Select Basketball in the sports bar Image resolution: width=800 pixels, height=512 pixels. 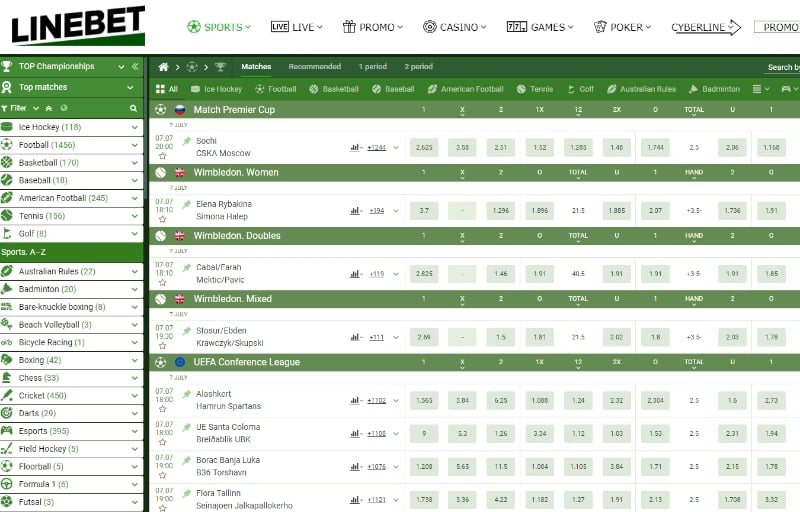tap(334, 89)
